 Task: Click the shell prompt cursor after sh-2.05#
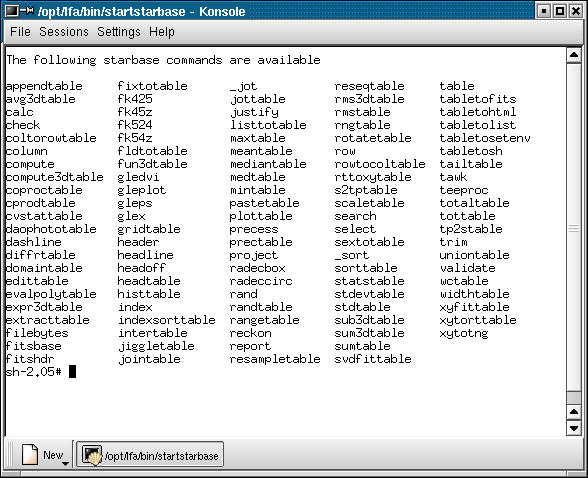click(72, 372)
